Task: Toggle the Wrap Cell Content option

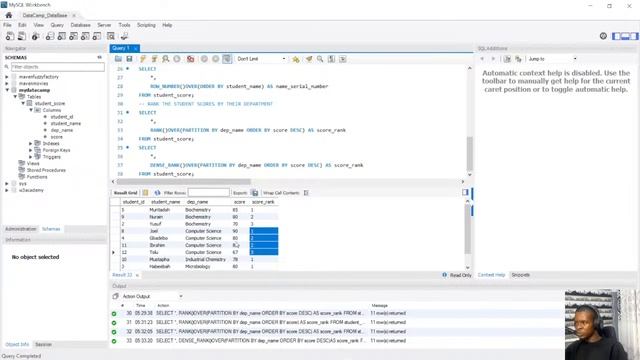Action: click(306, 193)
